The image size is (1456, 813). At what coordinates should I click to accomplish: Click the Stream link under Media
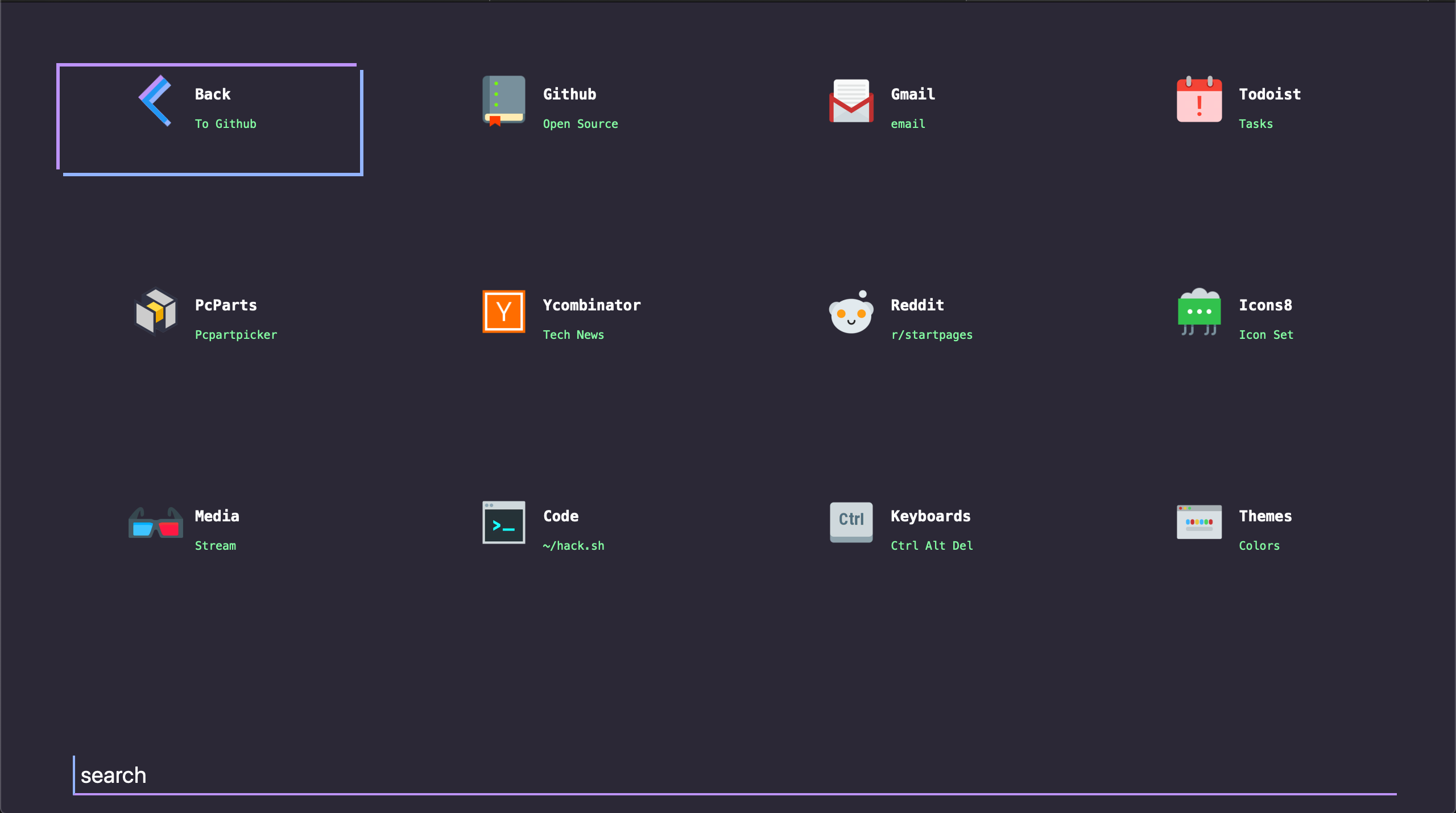[x=215, y=546]
